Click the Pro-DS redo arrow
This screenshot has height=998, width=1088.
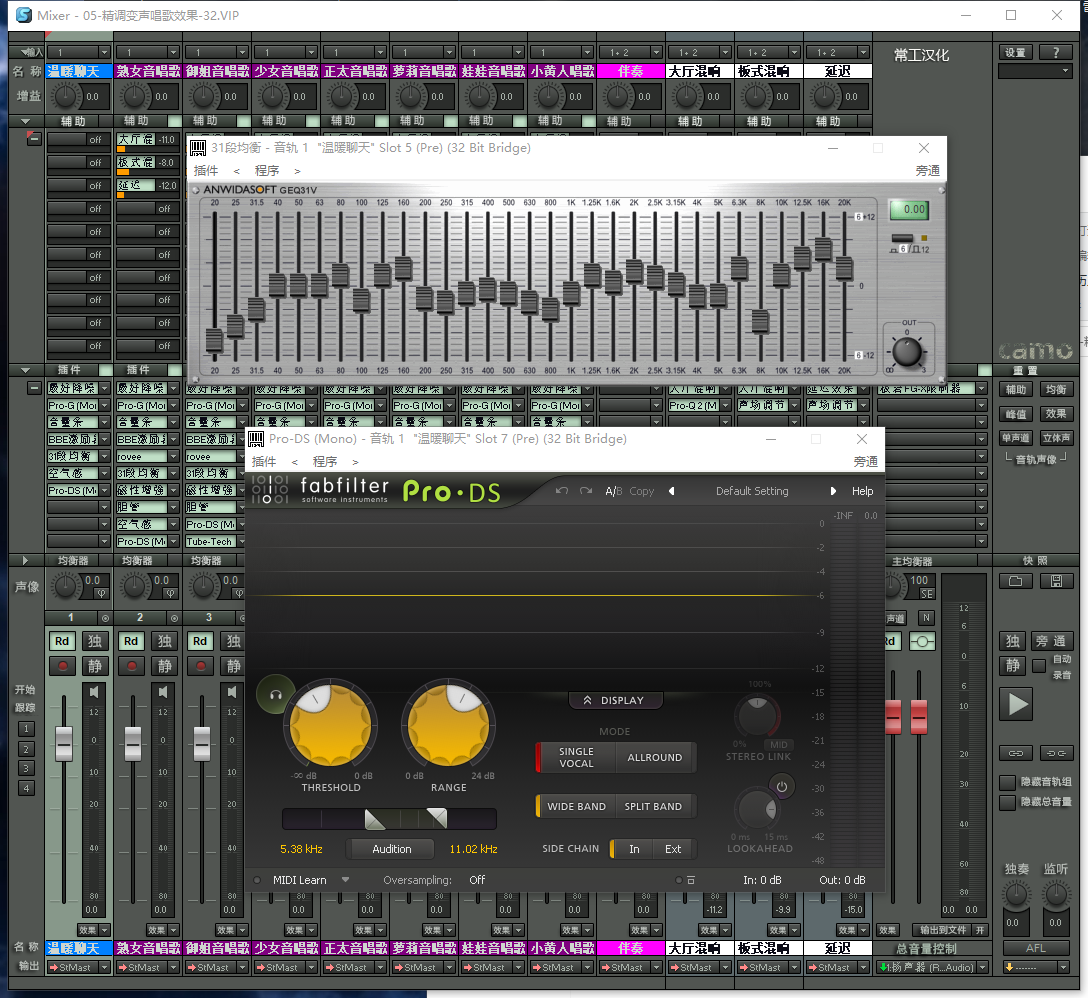pyautogui.click(x=586, y=491)
